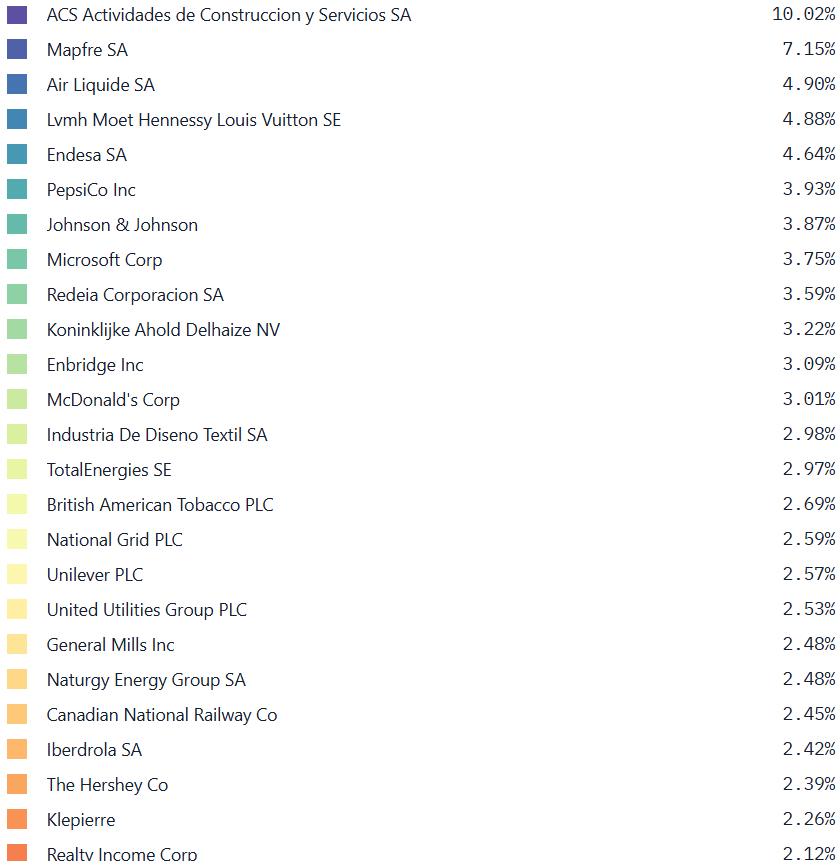Click the Johnson & Johnson color swatch
This screenshot has width=837, height=861.
click(17, 225)
